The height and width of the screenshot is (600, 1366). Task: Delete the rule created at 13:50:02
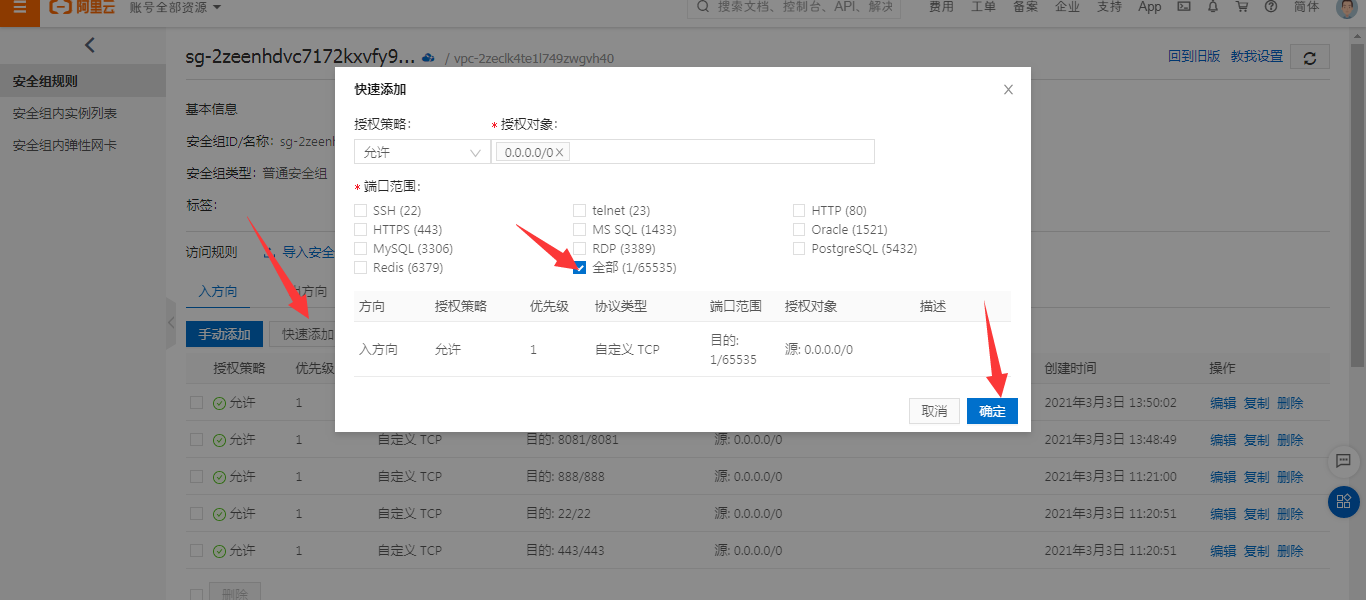click(x=1290, y=403)
